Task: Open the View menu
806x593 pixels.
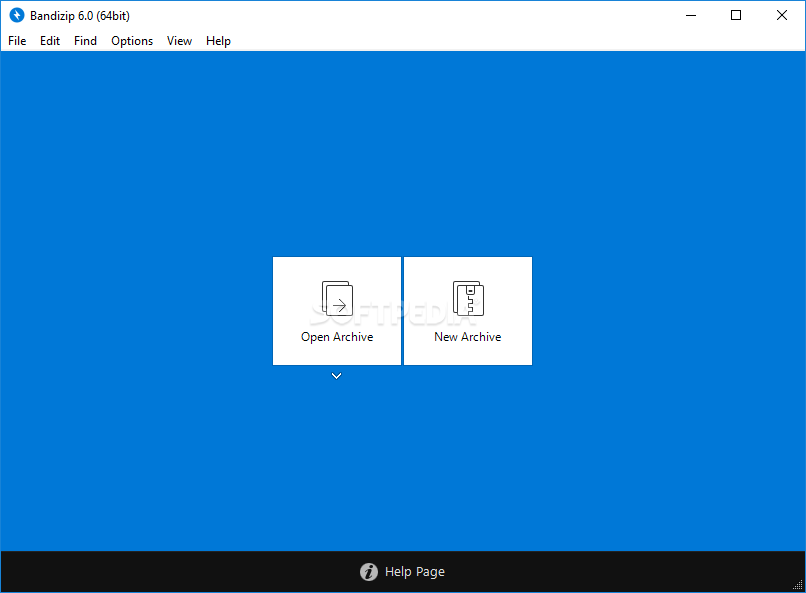Action: click(179, 41)
